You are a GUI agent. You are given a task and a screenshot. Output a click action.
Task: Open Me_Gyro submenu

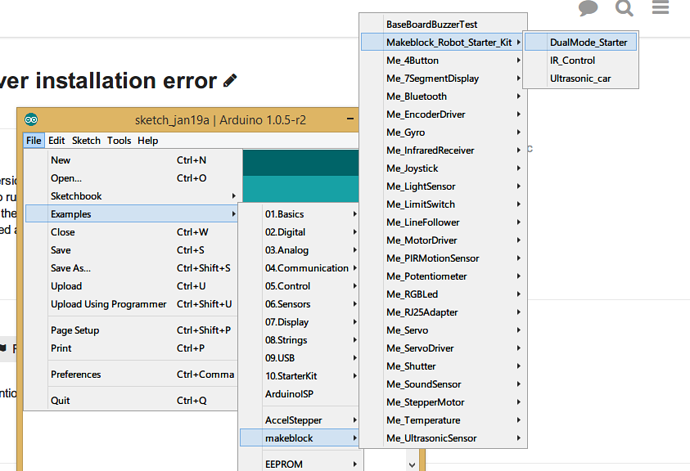(x=443, y=132)
